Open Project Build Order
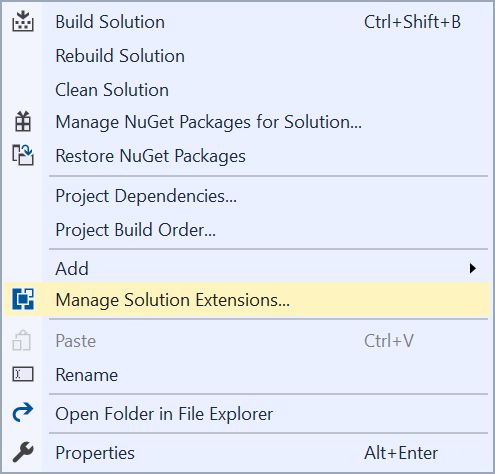Image resolution: width=495 pixels, height=474 pixels. click(x=247, y=230)
